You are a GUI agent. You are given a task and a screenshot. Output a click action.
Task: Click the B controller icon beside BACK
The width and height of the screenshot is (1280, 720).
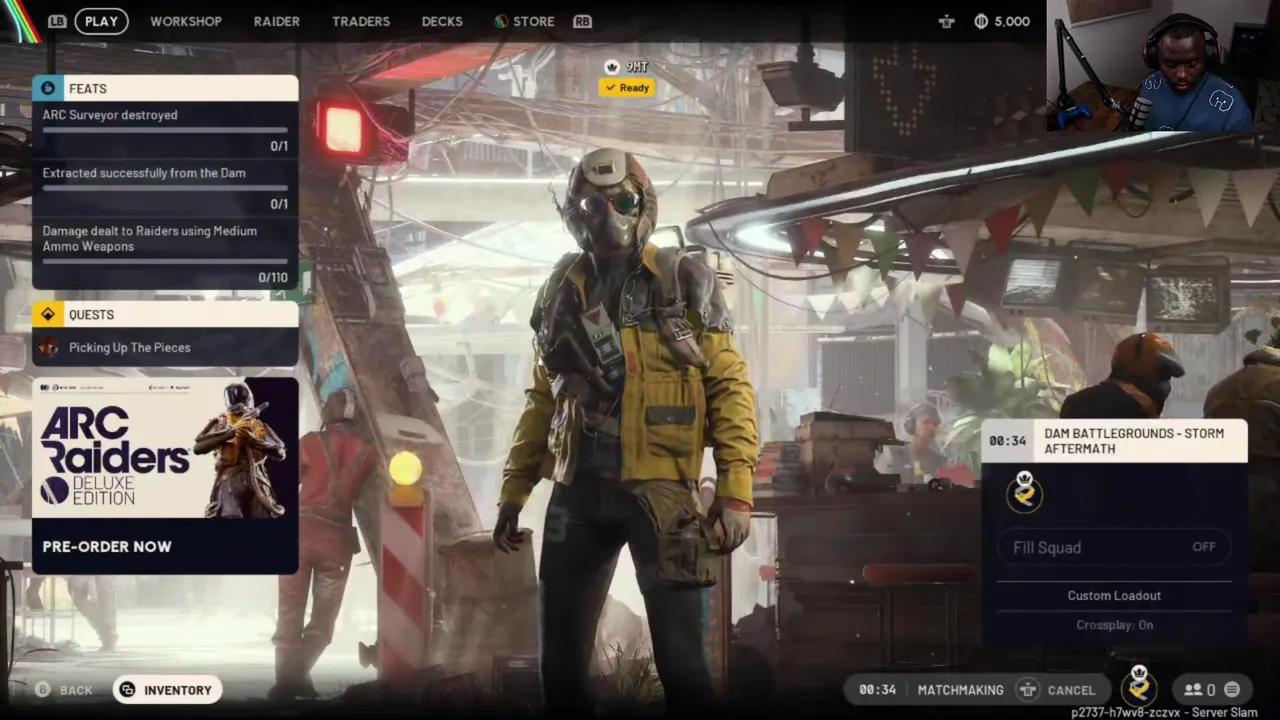coord(43,690)
